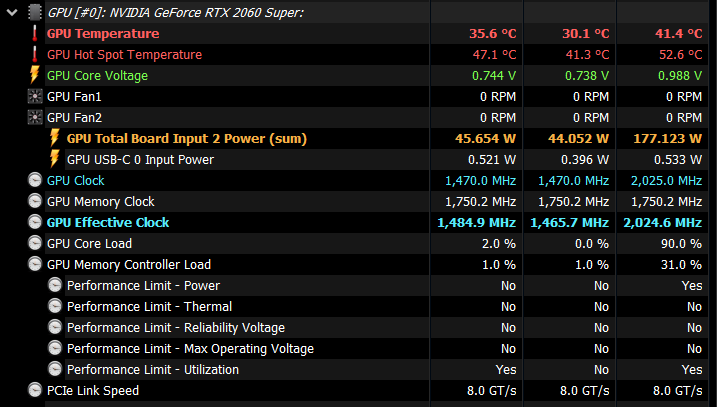Click the 90.0 % GPU Core Load value

point(681,244)
